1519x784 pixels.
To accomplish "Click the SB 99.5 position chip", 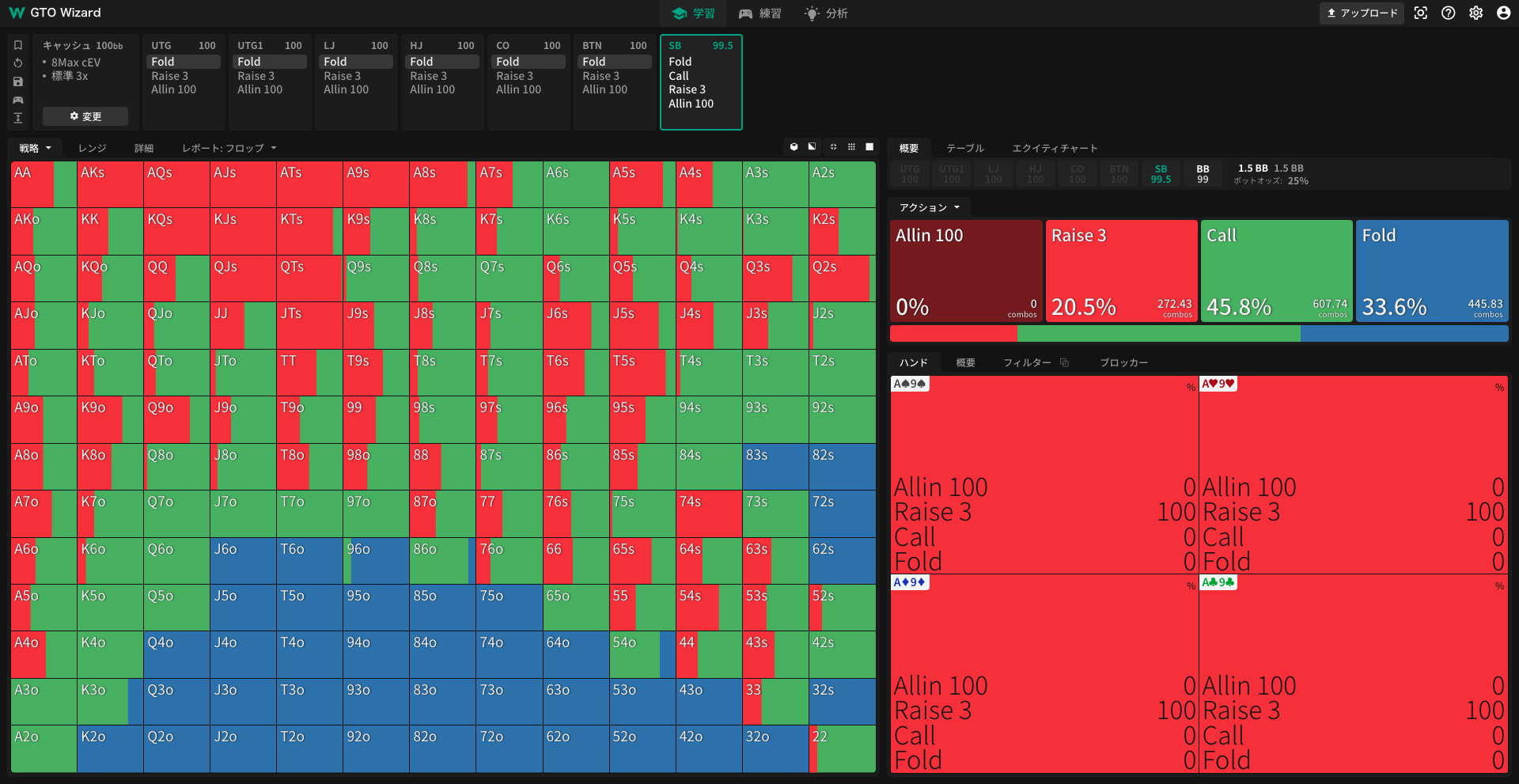I will pyautogui.click(x=1161, y=174).
